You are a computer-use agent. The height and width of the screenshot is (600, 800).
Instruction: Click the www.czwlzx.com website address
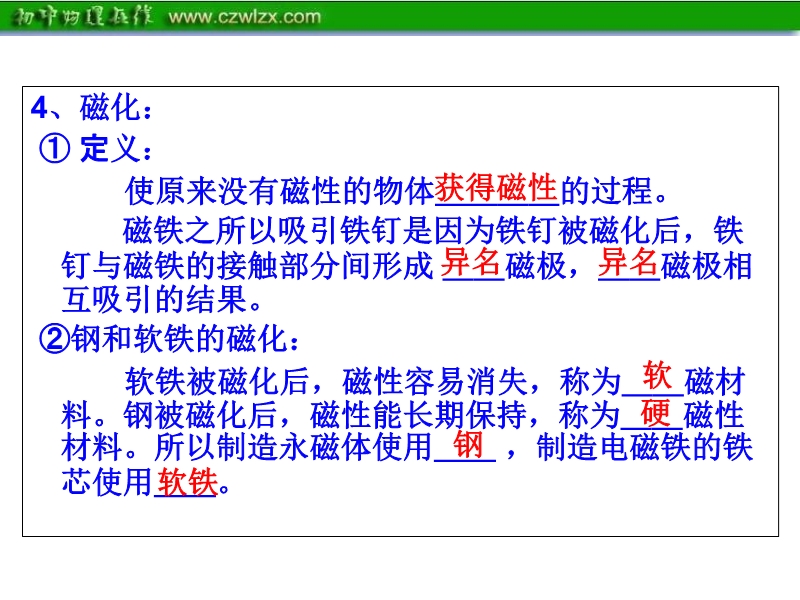click(245, 16)
